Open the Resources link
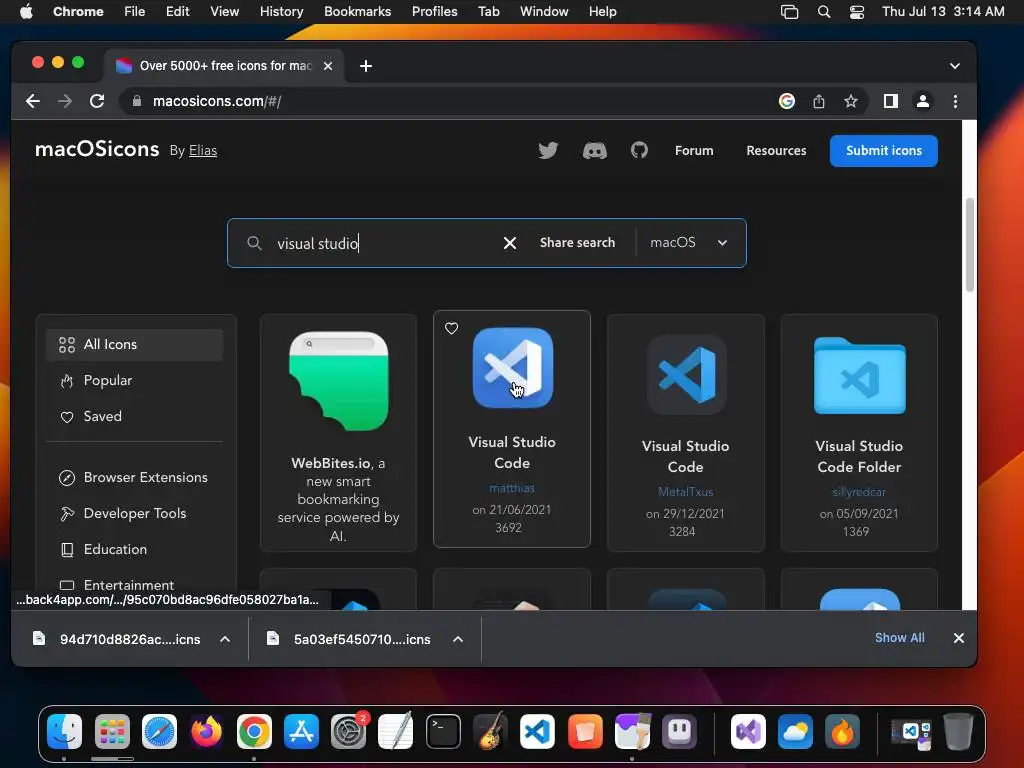Viewport: 1024px width, 768px height. [x=776, y=150]
